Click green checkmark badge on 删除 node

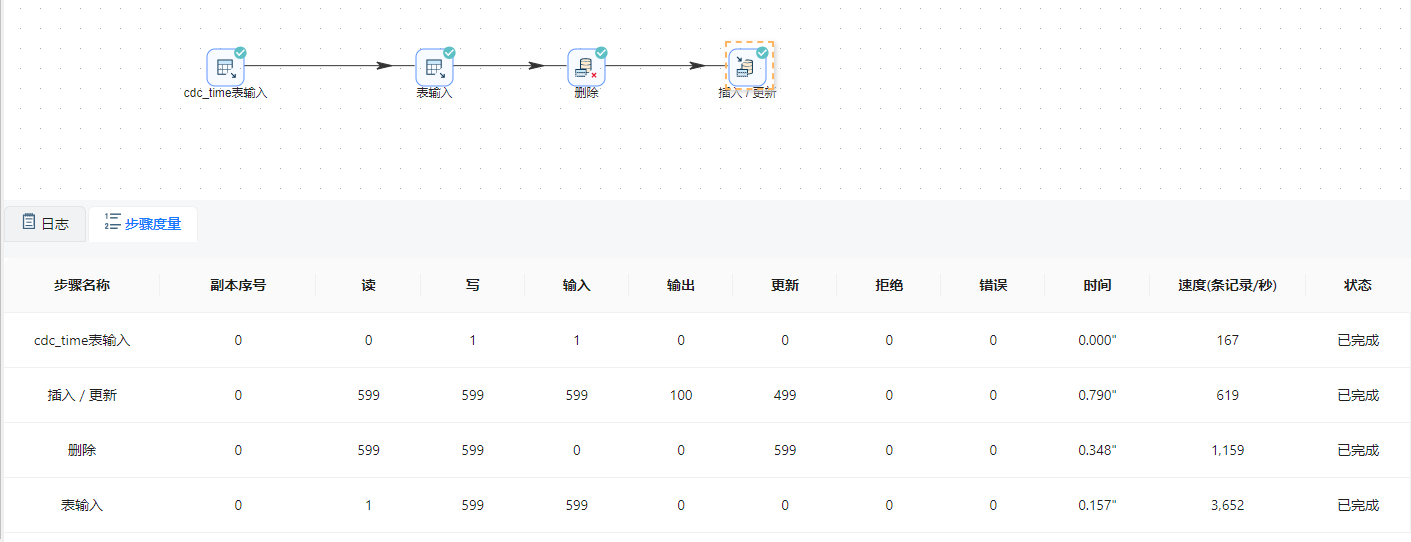(601, 53)
